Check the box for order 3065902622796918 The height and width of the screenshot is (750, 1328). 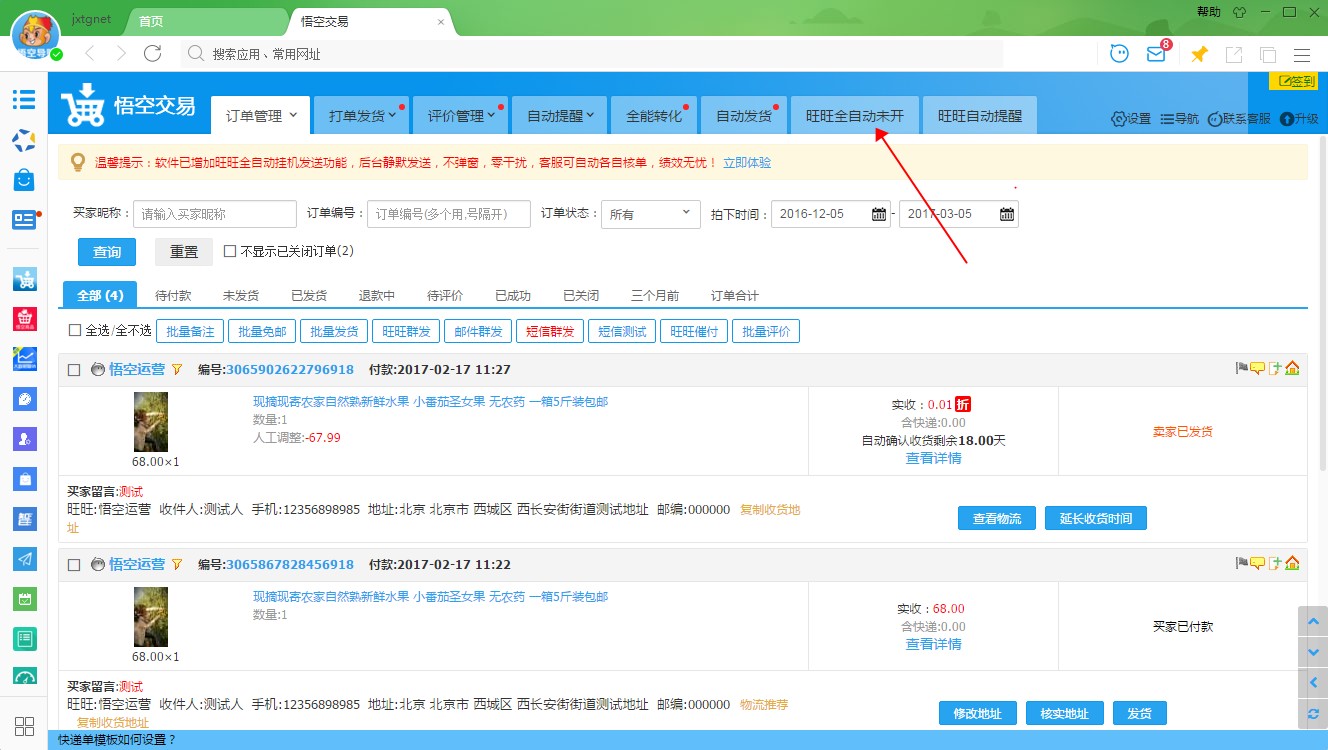74,370
